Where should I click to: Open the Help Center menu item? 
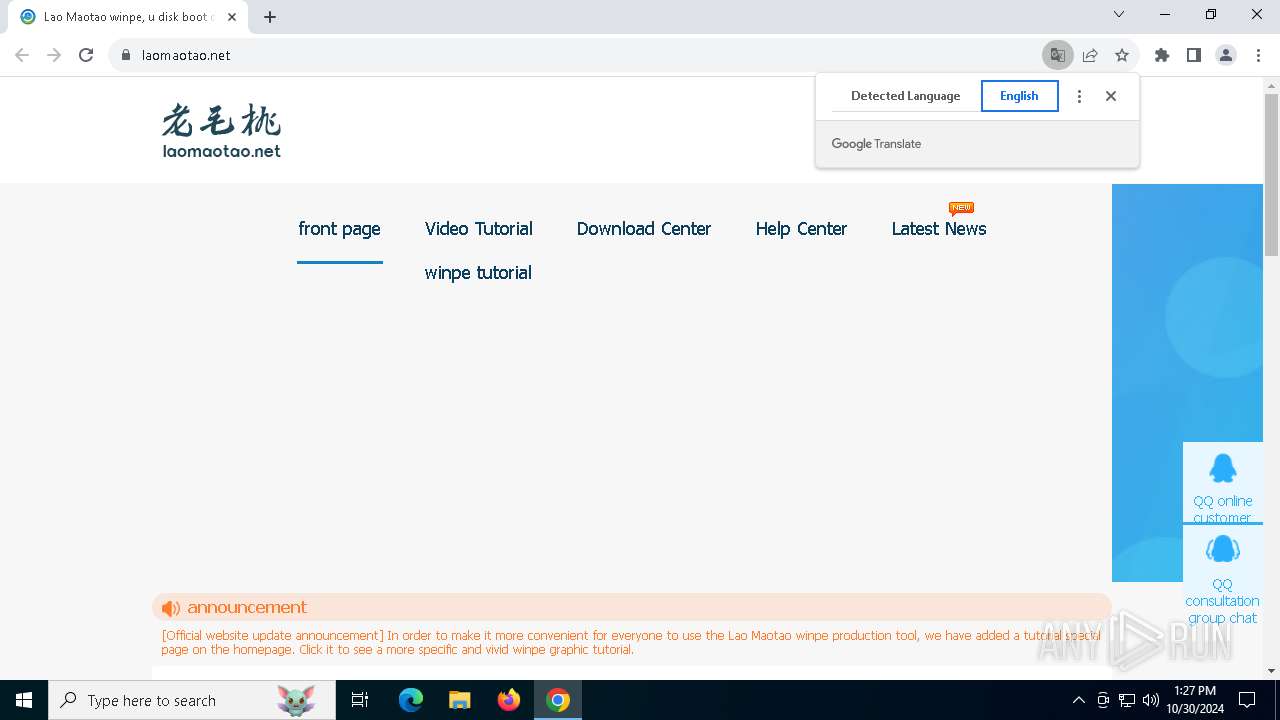(801, 229)
